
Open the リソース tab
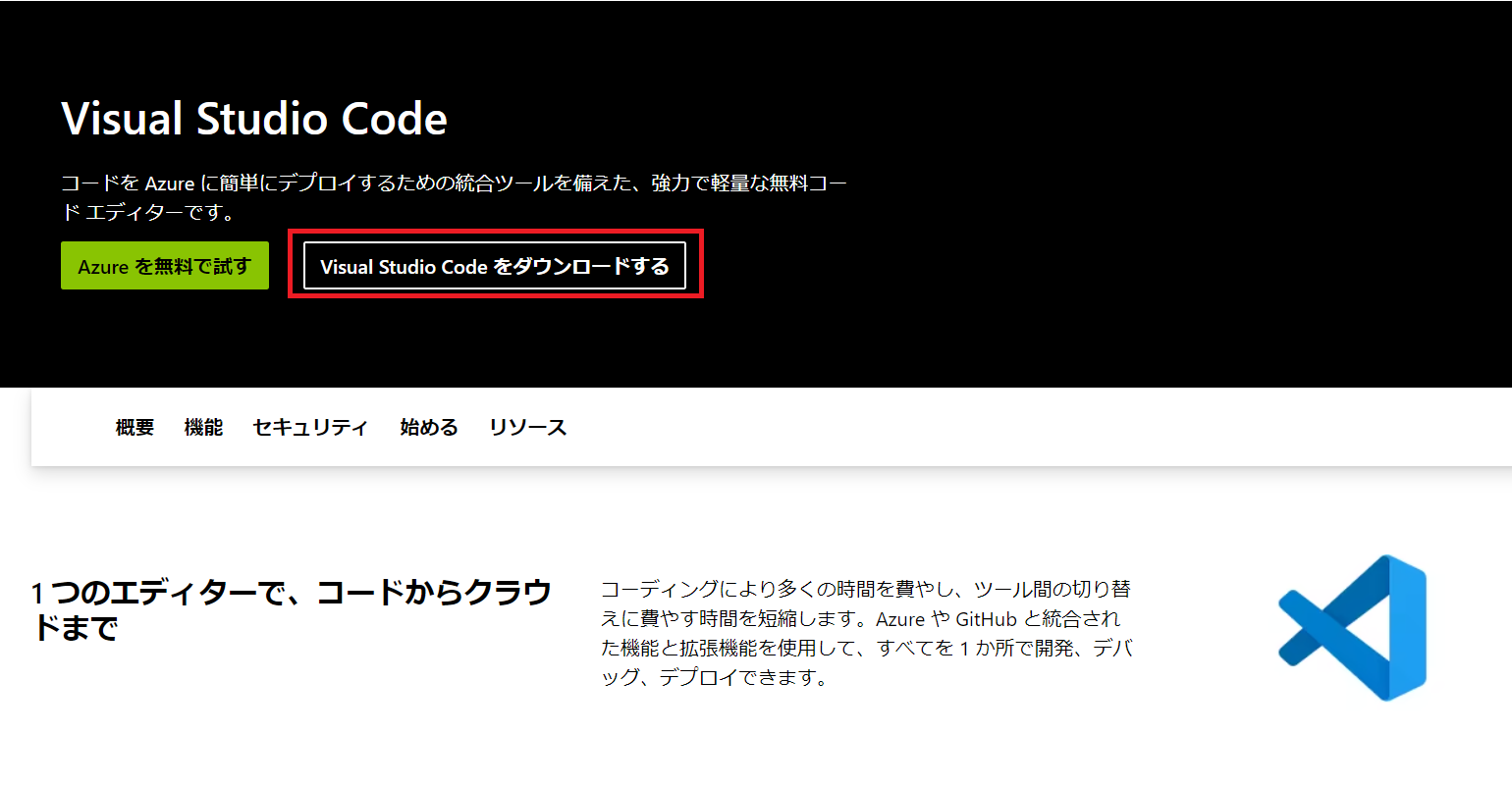[x=528, y=427]
